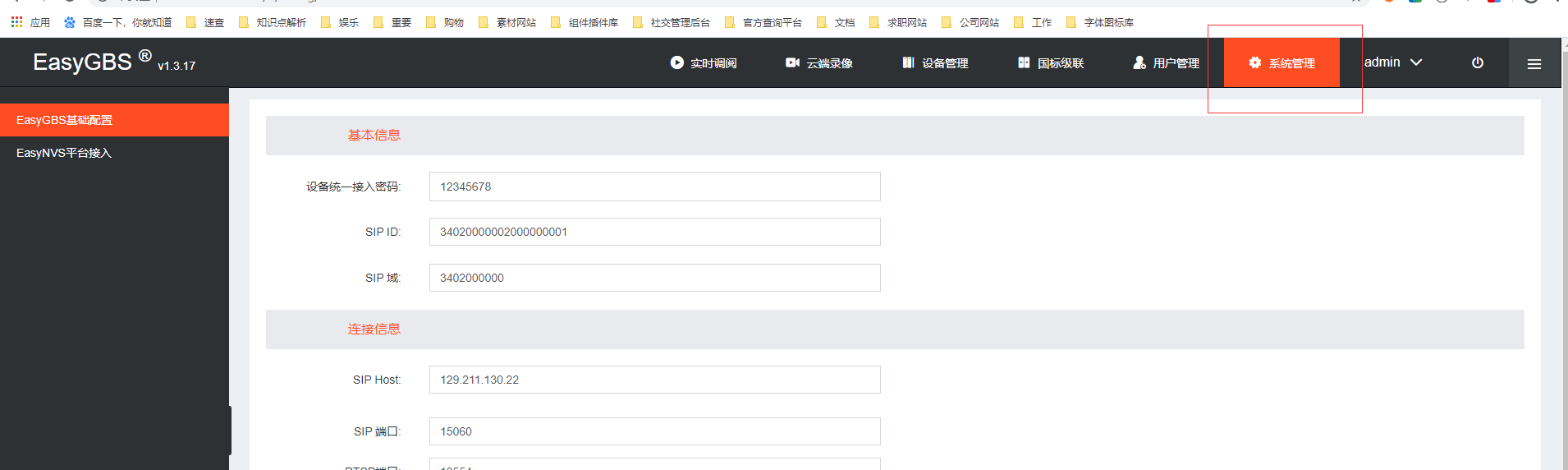Click the grid icon beside 国标级联
Screen dimensions: 1568x470
tap(1024, 62)
